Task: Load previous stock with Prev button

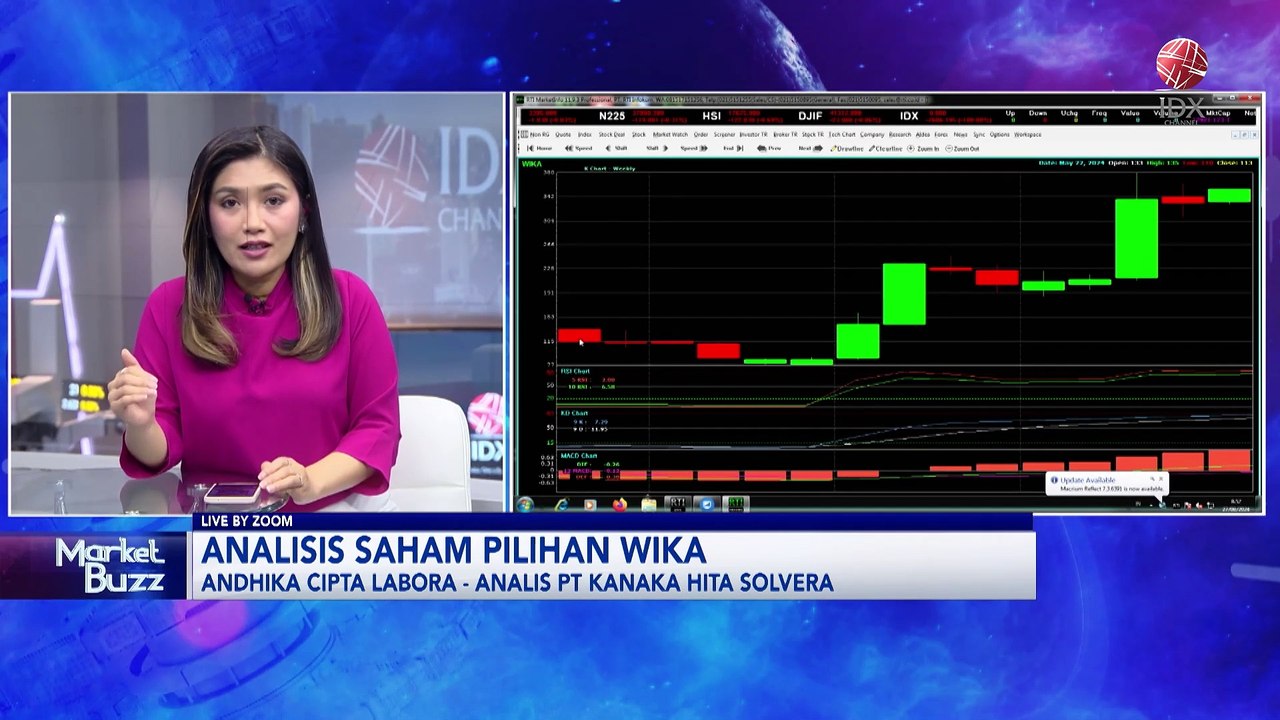Action: point(769,148)
